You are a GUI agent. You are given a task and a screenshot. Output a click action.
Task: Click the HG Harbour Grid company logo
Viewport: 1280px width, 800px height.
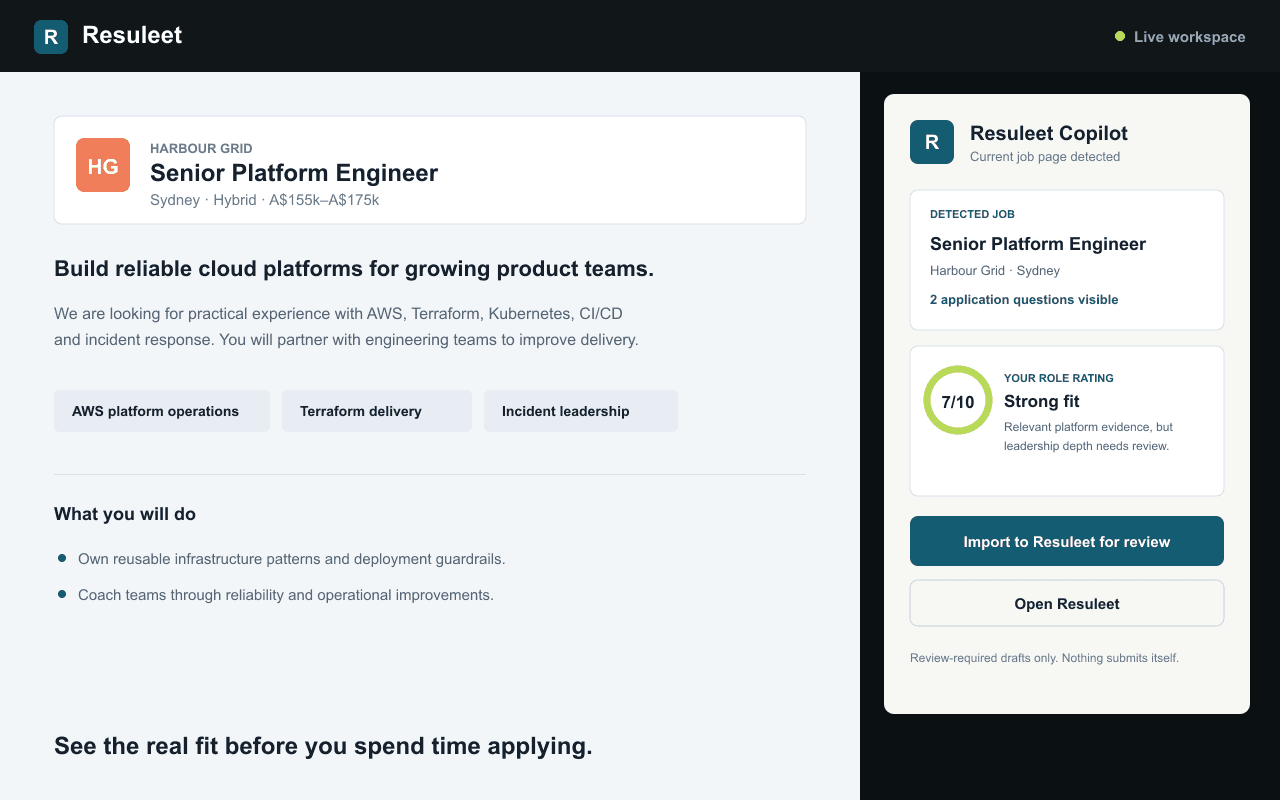coord(103,165)
